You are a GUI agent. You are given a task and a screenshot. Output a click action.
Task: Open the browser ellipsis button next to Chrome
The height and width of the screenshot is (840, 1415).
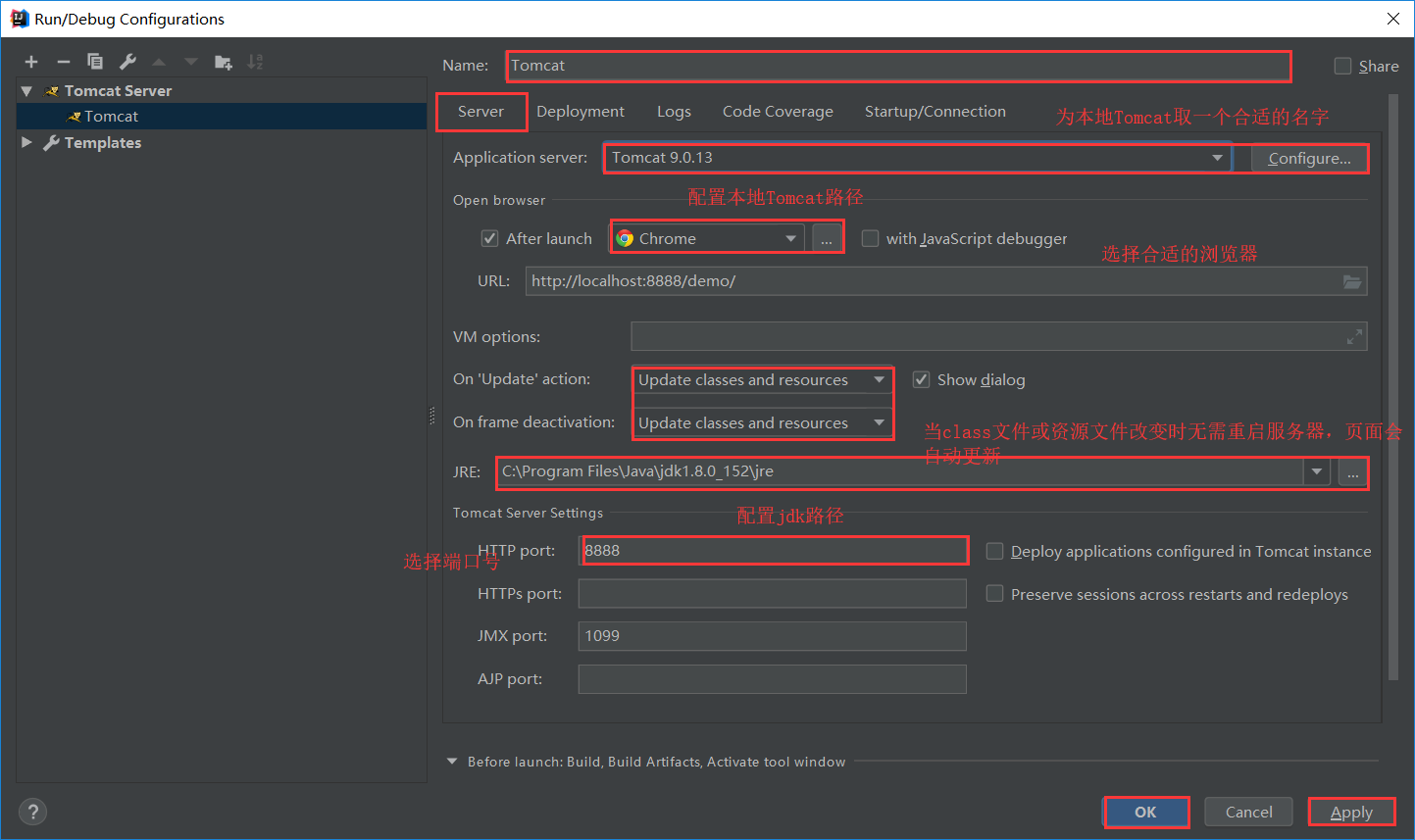[827, 238]
